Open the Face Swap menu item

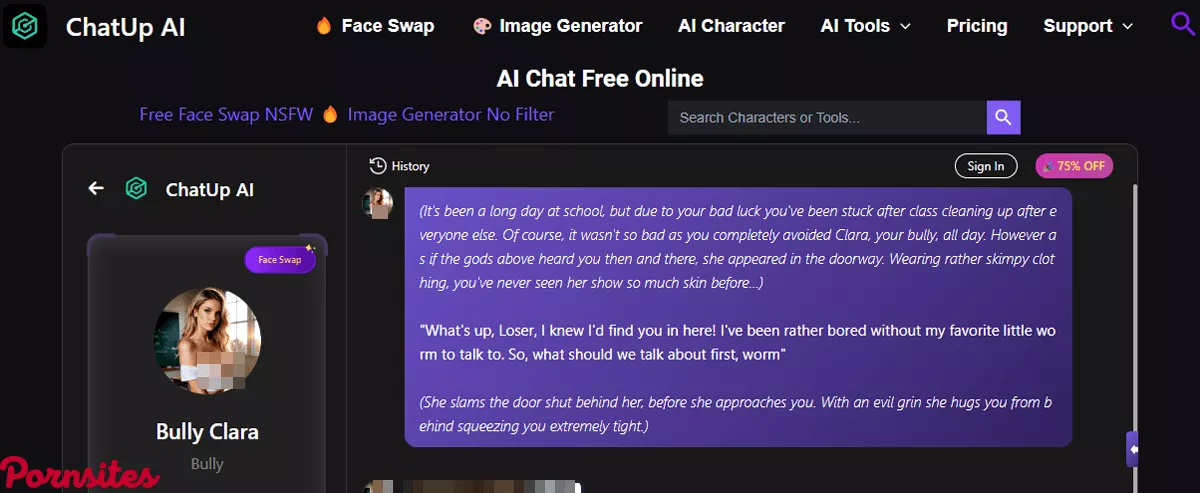[375, 26]
